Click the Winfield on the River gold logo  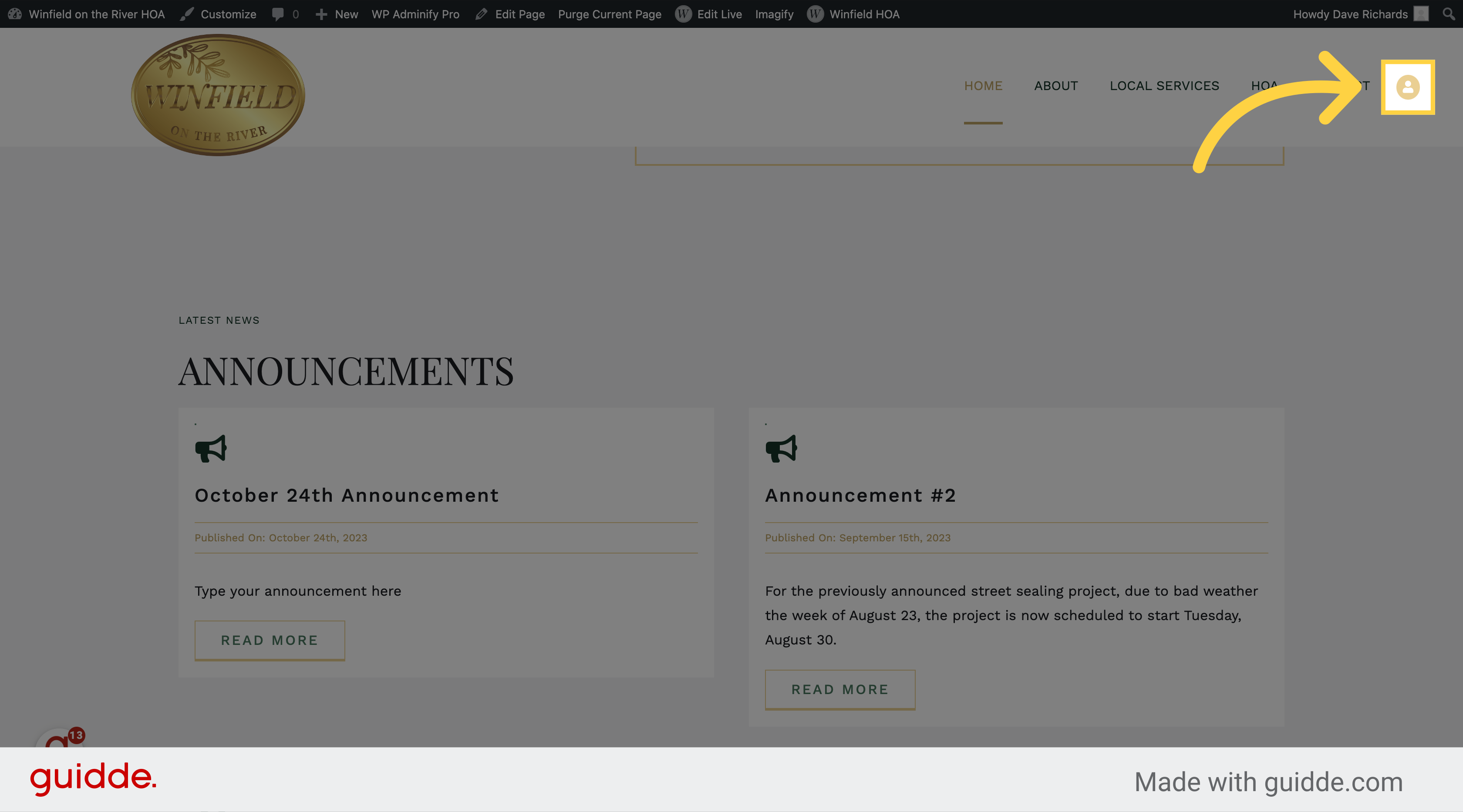pyautogui.click(x=218, y=95)
